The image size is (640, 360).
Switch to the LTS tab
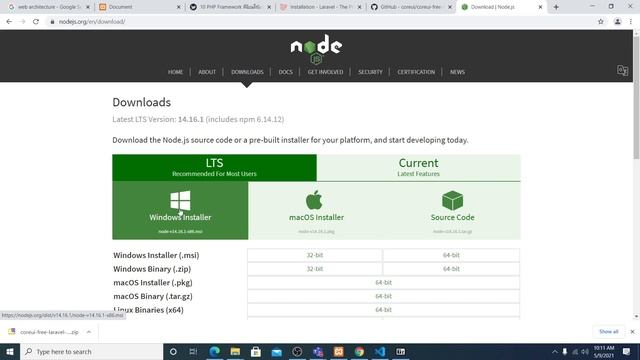214,167
